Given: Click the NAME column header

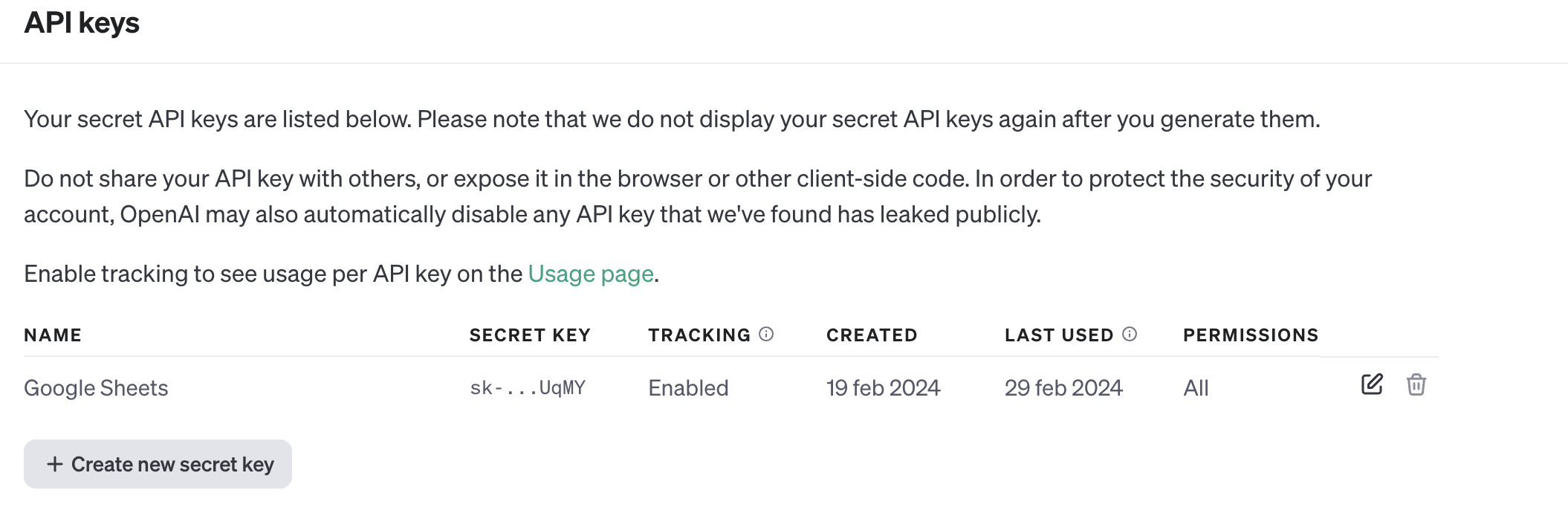Looking at the screenshot, I should pyautogui.click(x=53, y=335).
